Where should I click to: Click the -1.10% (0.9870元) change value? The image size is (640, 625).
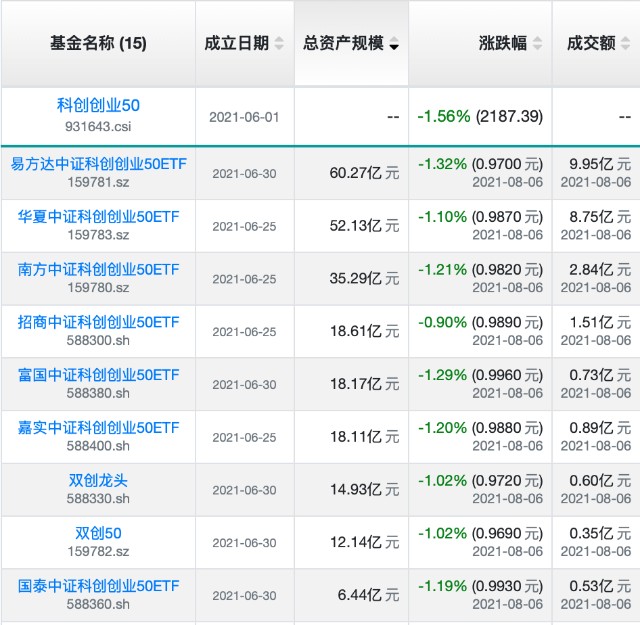(480, 217)
